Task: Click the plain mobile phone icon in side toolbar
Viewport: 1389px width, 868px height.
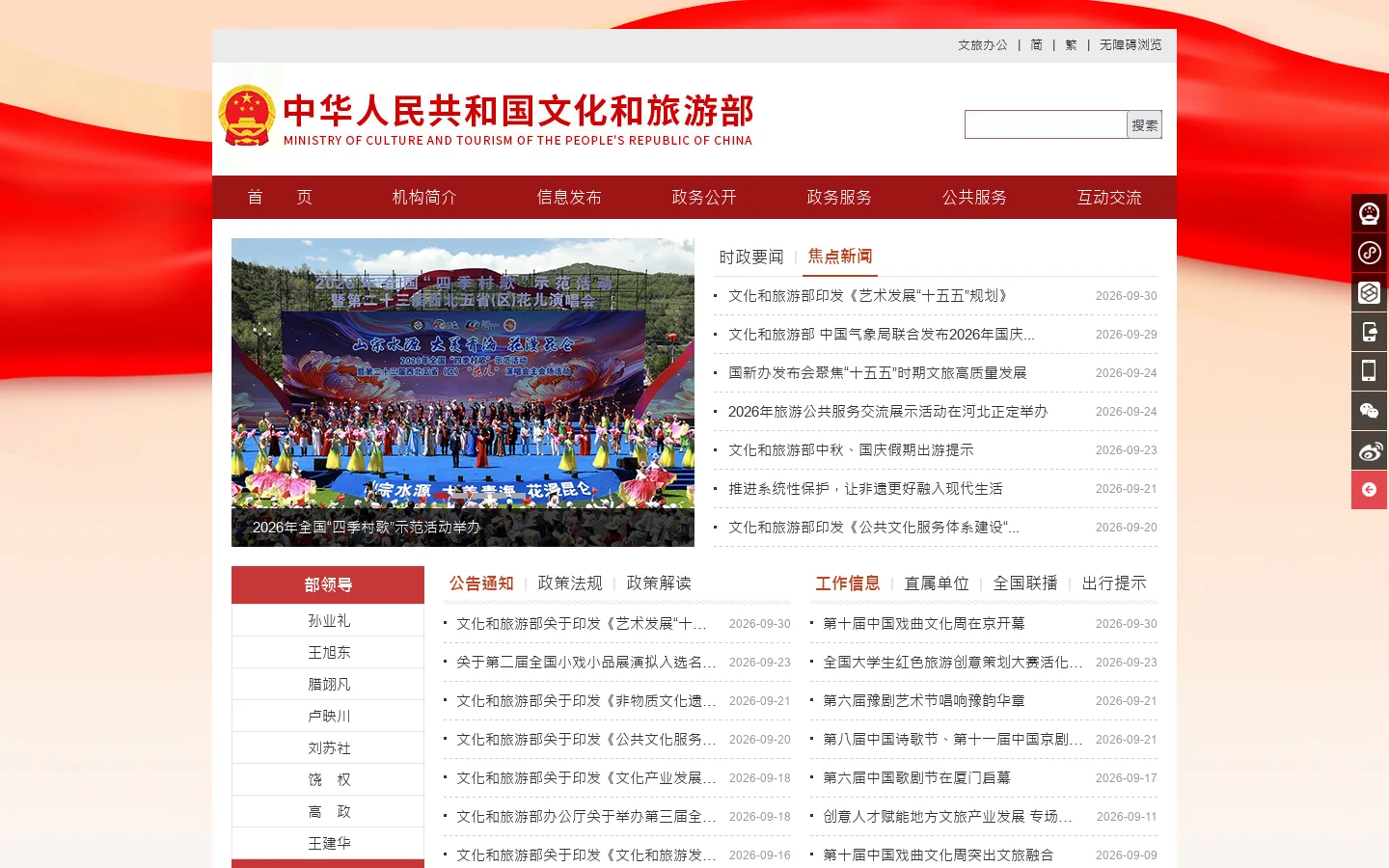Action: [1369, 371]
